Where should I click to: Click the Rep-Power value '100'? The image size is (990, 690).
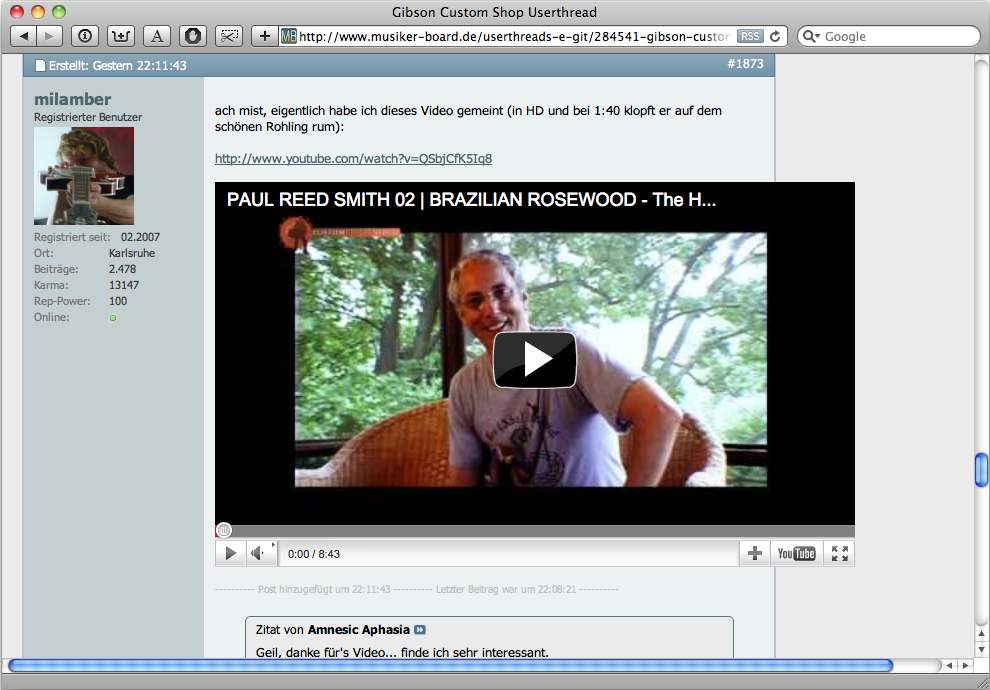click(x=118, y=301)
